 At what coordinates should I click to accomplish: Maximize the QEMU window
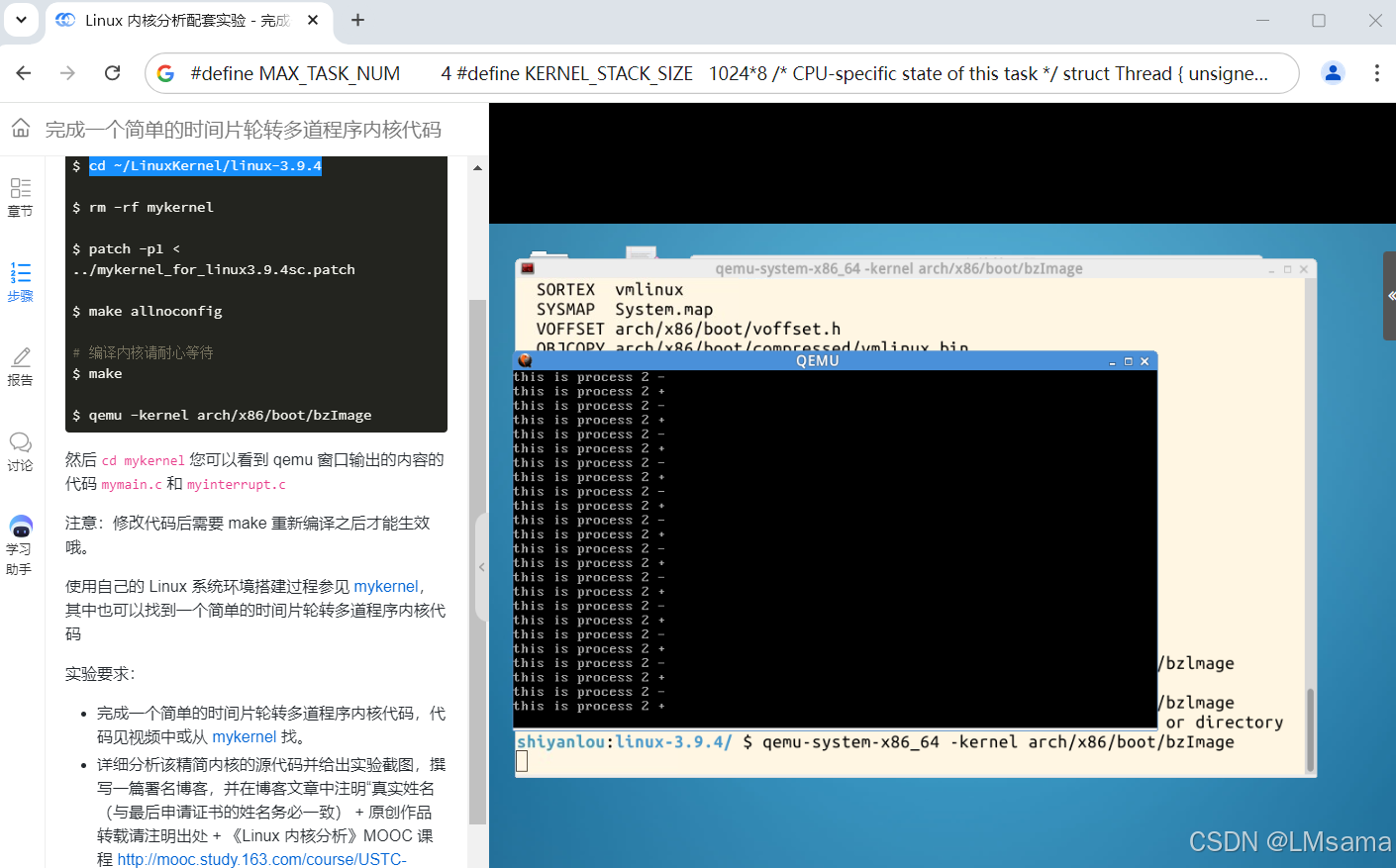pos(1128,361)
